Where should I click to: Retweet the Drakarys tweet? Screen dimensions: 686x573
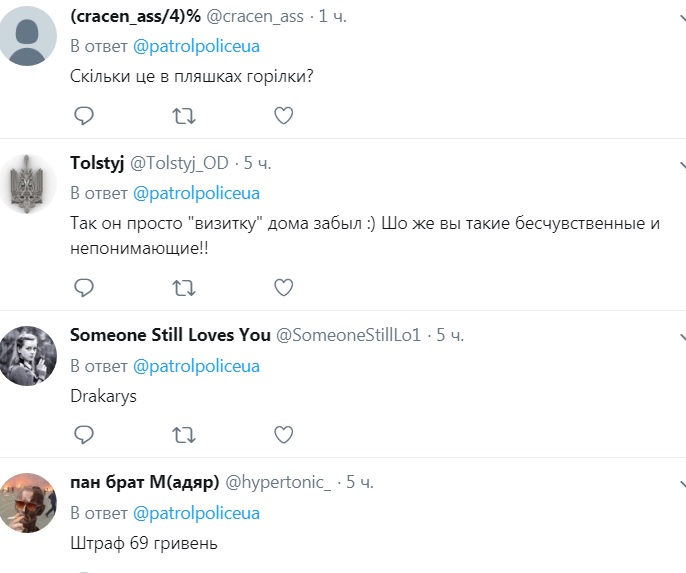184,434
